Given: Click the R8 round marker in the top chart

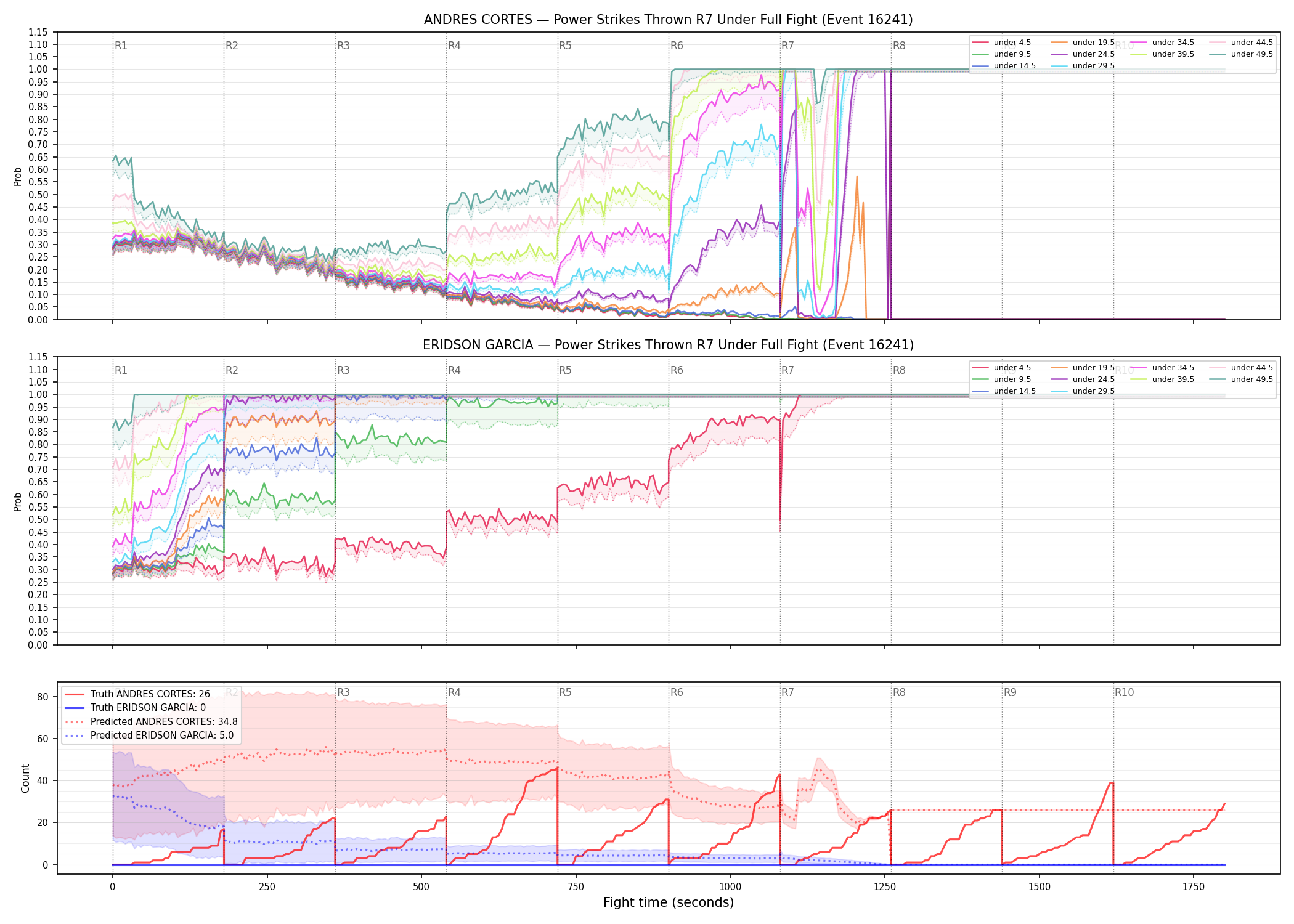Looking at the screenshot, I should 899,46.
